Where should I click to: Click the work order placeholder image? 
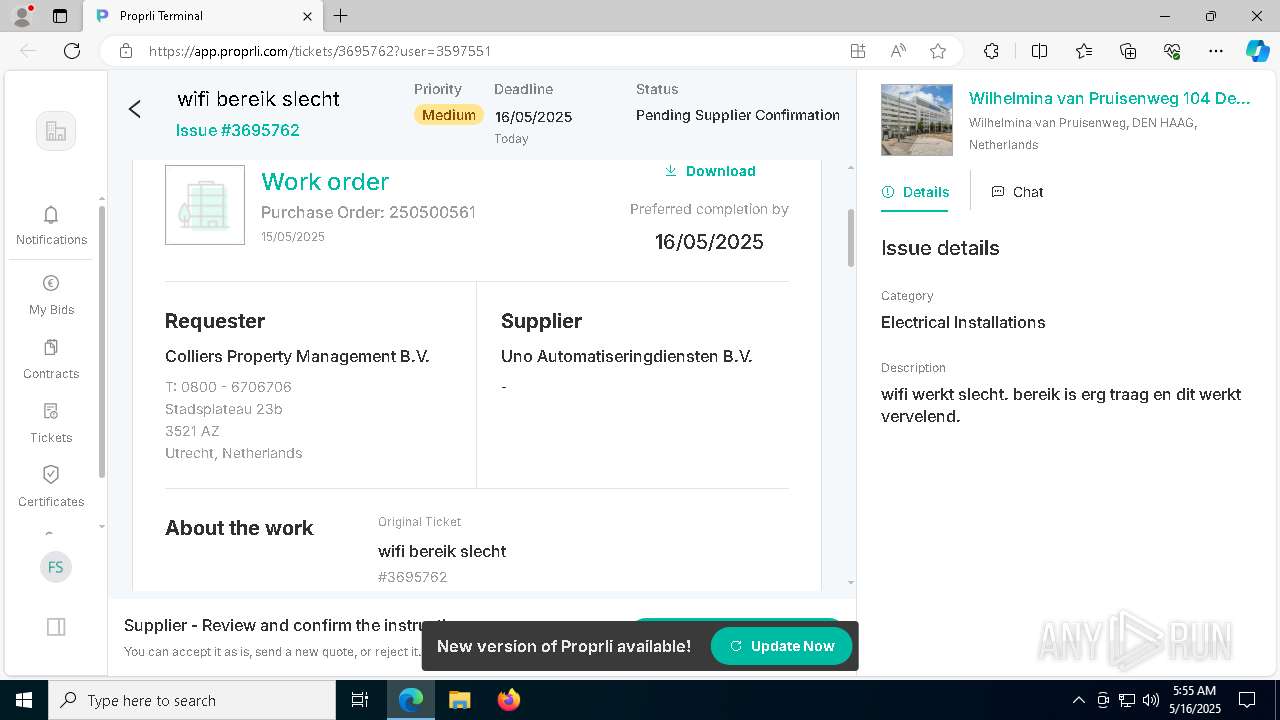[205, 205]
